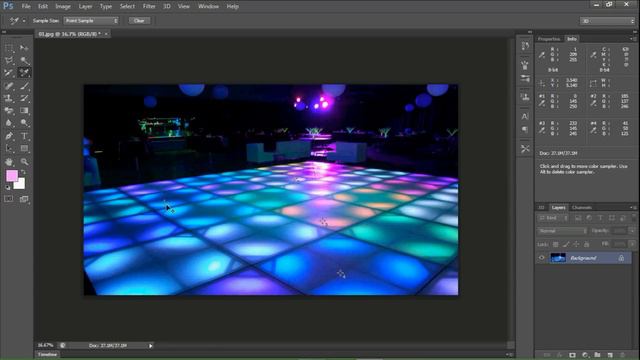This screenshot has width=640, height=360.
Task: Select the Path Selection tool
Action: 9,149
